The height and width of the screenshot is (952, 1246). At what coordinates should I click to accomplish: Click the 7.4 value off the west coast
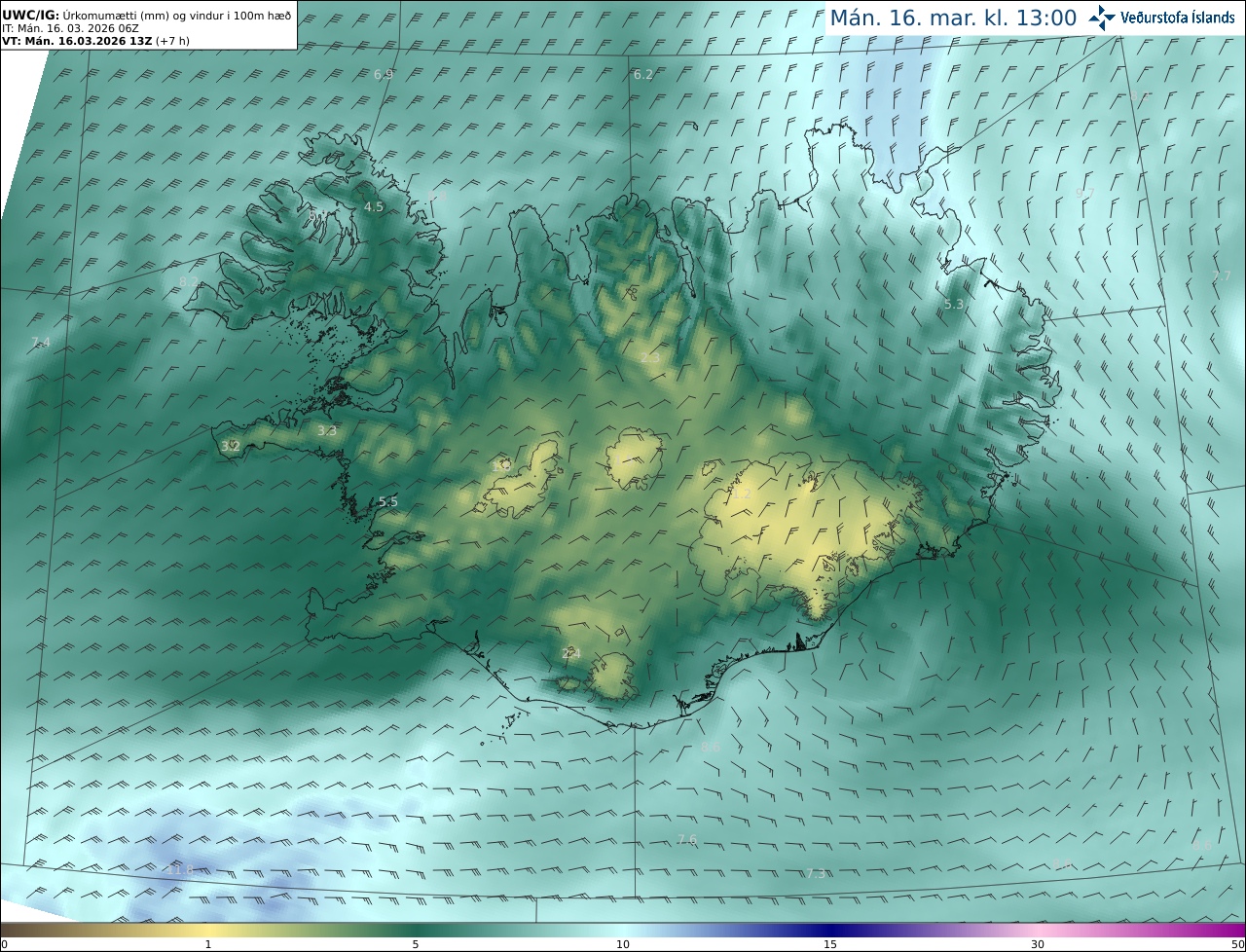(41, 342)
